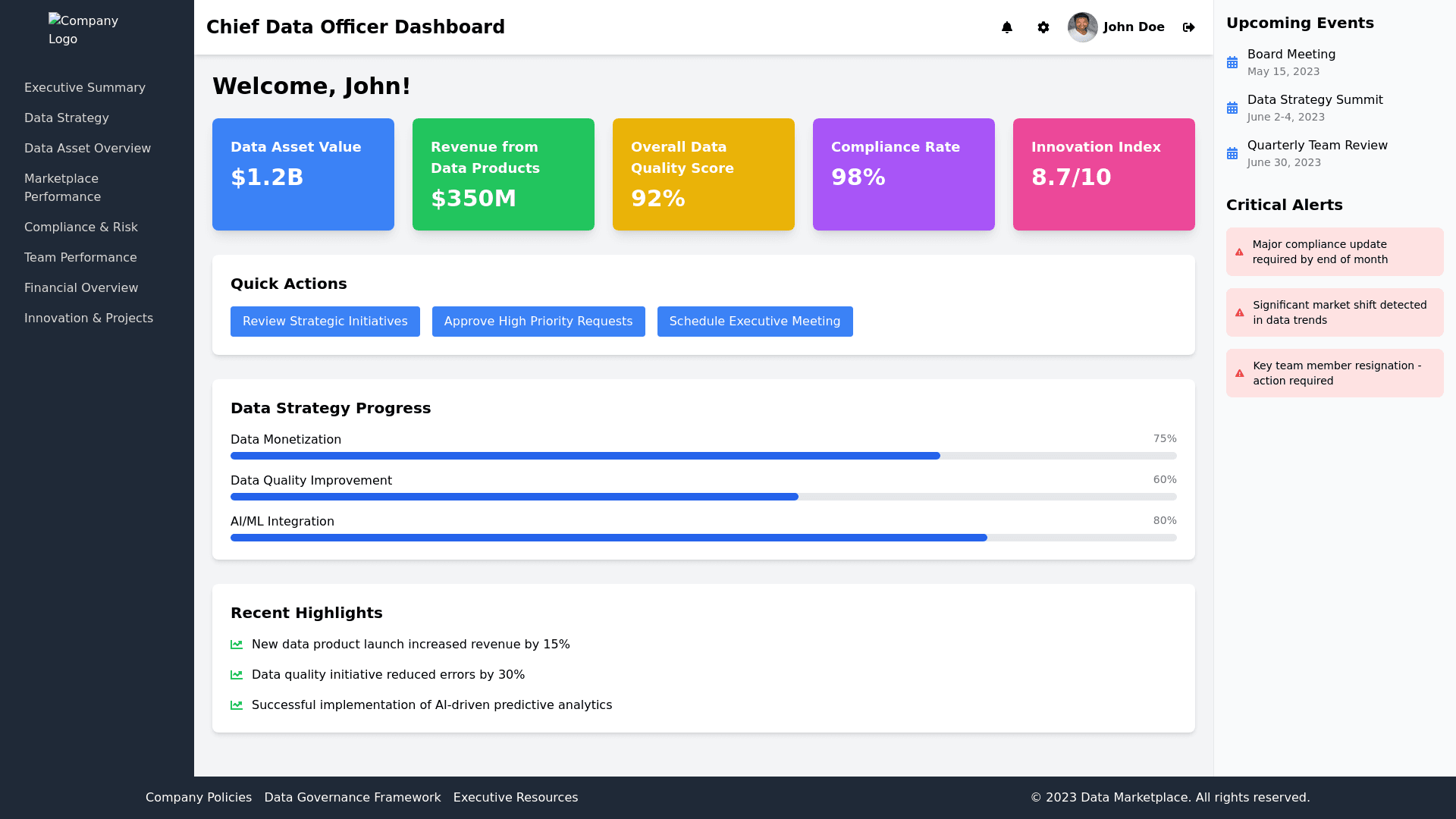Navigate to Marketplace Performance
The height and width of the screenshot is (819, 1456).
tap(62, 188)
